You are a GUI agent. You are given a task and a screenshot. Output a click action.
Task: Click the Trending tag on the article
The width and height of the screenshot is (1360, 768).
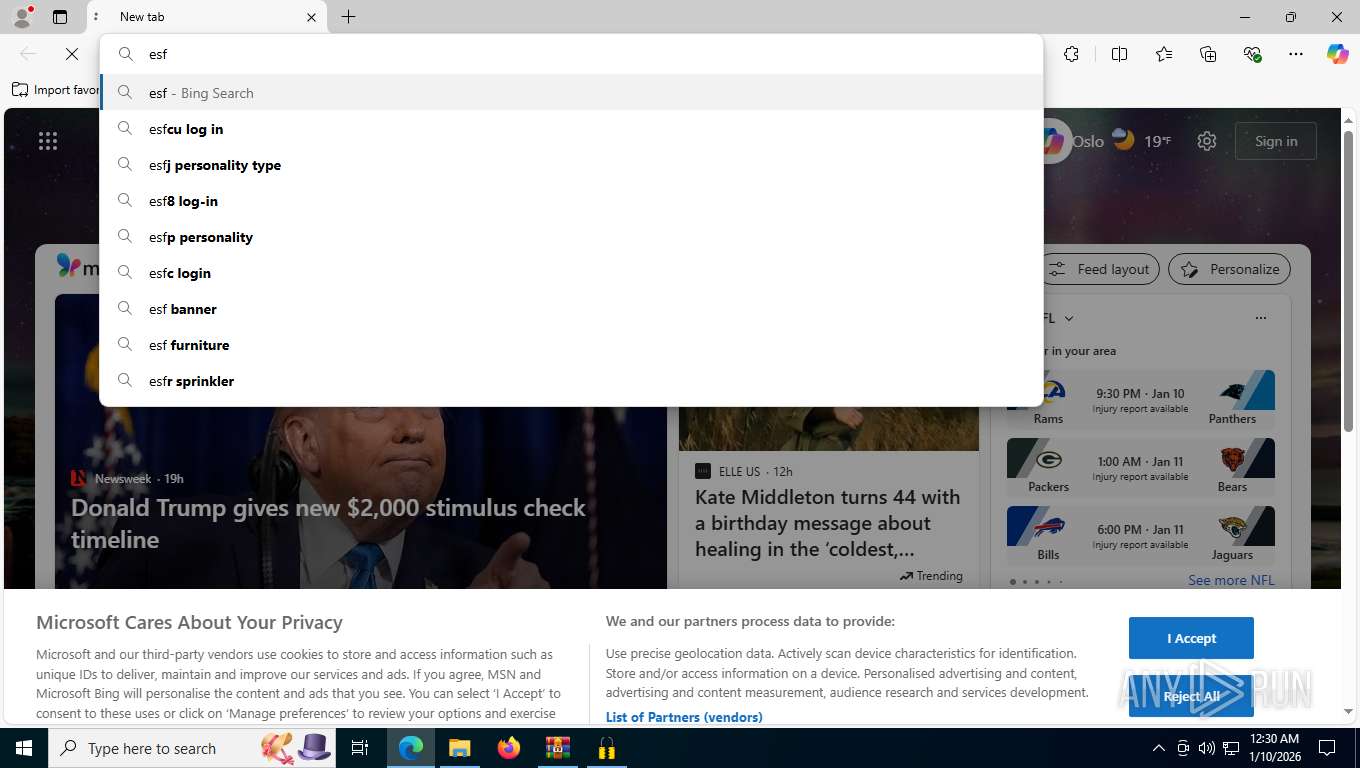click(x=931, y=576)
